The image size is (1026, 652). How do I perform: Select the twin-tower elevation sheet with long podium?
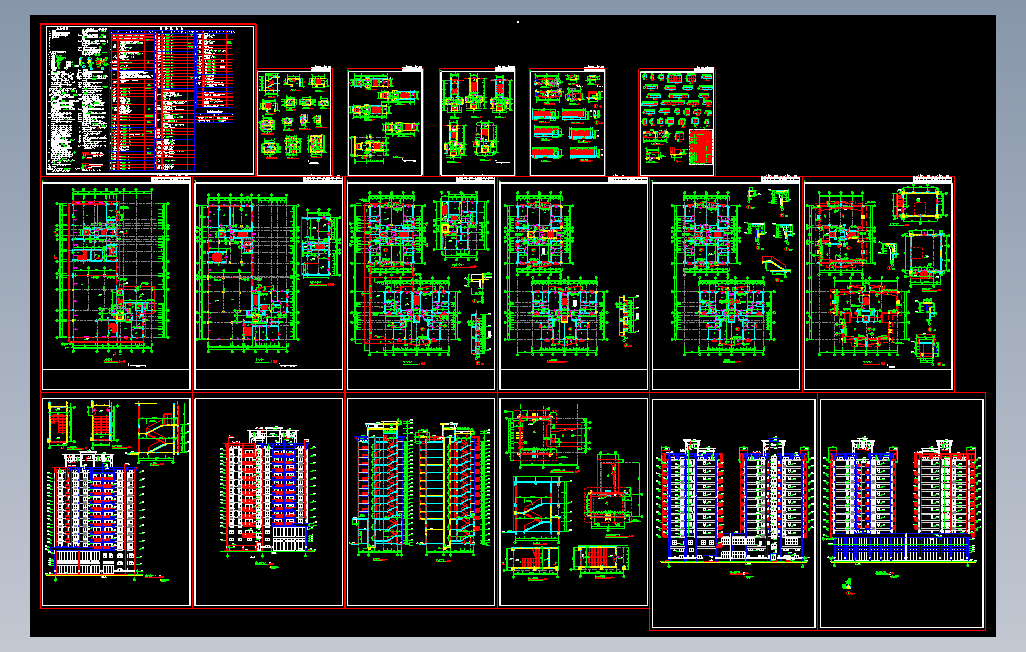(902, 513)
